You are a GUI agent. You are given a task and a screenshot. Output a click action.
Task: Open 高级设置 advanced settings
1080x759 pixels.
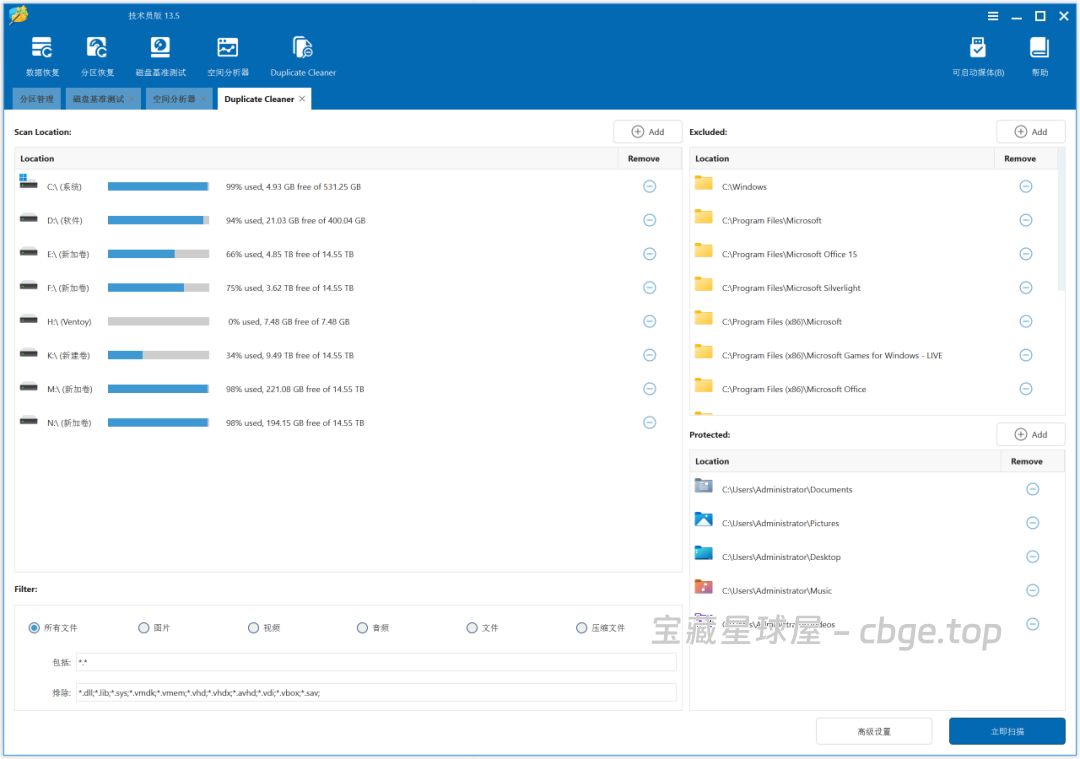(x=874, y=731)
